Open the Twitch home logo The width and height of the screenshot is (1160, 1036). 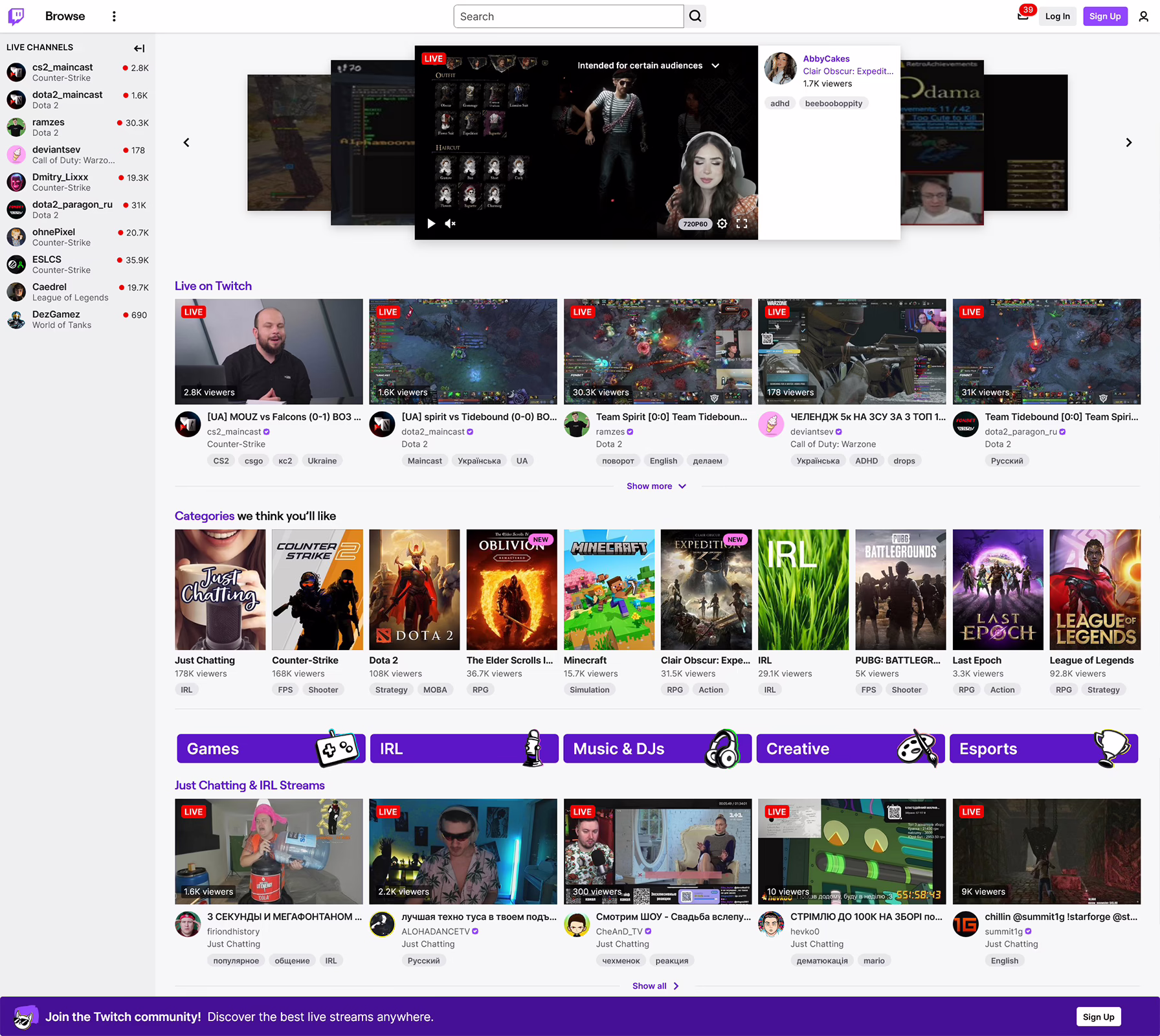(x=16, y=16)
